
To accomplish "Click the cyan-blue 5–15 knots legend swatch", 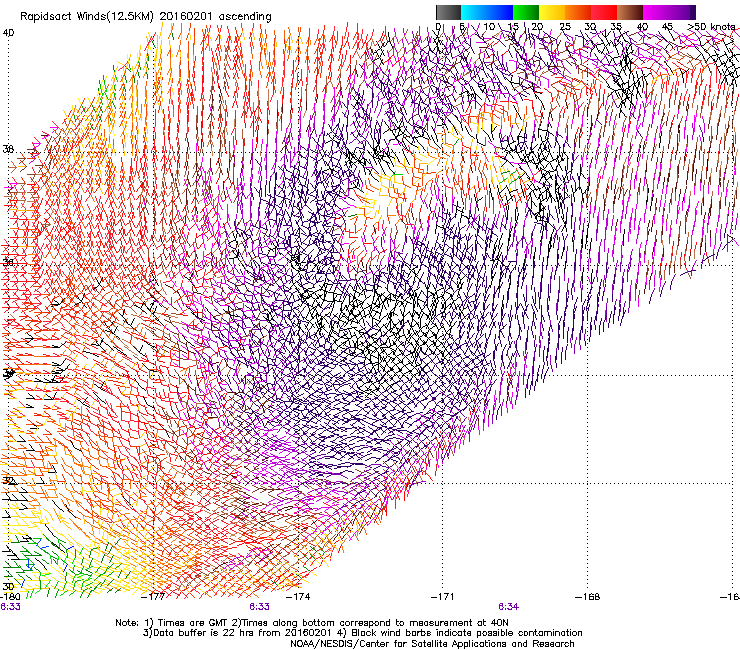I will coord(487,12).
